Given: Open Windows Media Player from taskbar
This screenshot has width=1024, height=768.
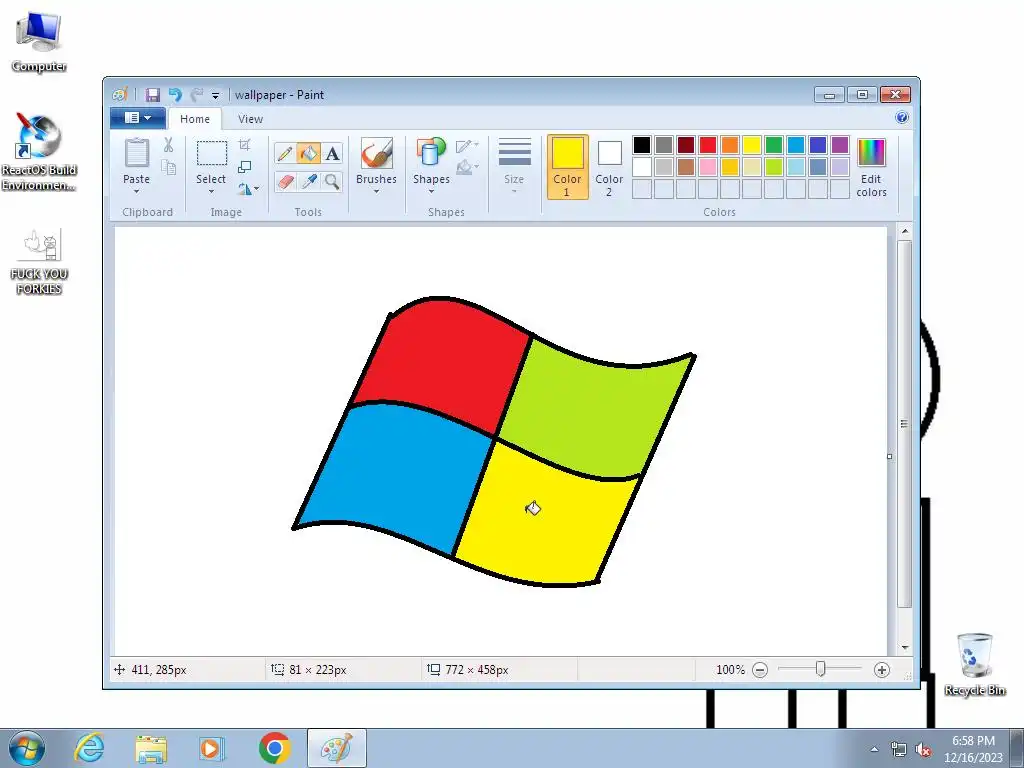Looking at the screenshot, I should click(211, 748).
